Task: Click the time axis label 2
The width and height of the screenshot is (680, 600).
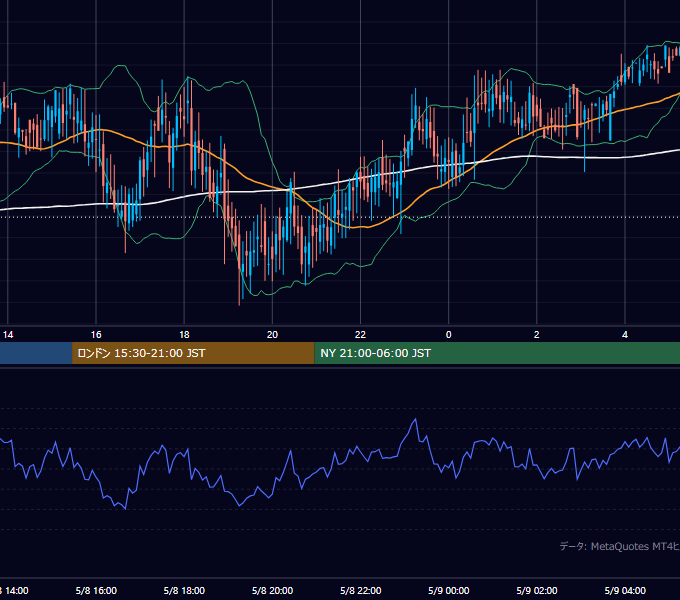Action: tap(536, 335)
